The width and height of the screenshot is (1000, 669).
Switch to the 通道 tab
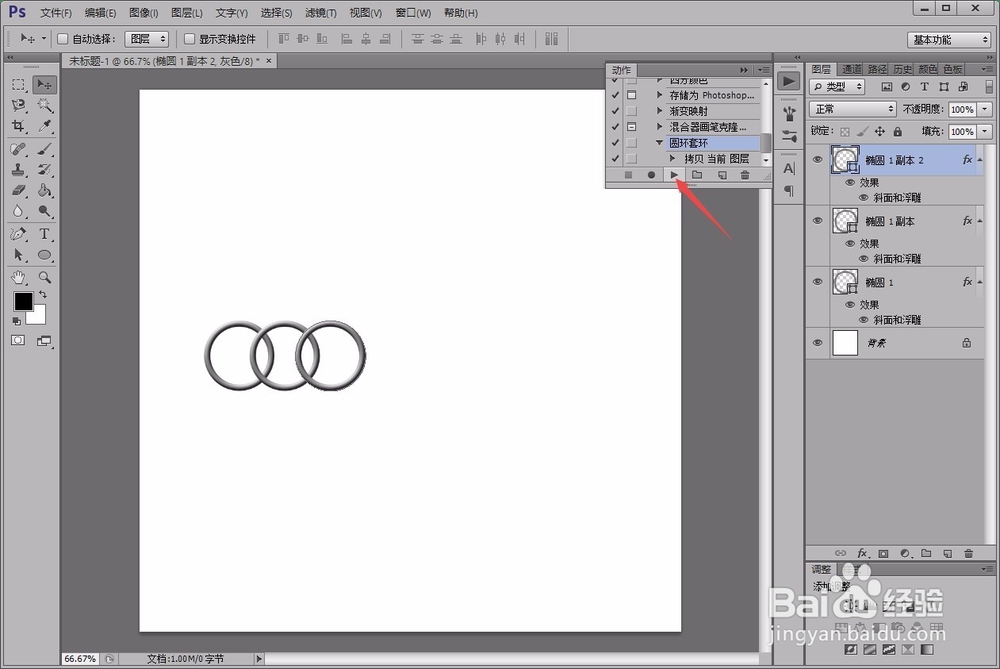tap(851, 69)
